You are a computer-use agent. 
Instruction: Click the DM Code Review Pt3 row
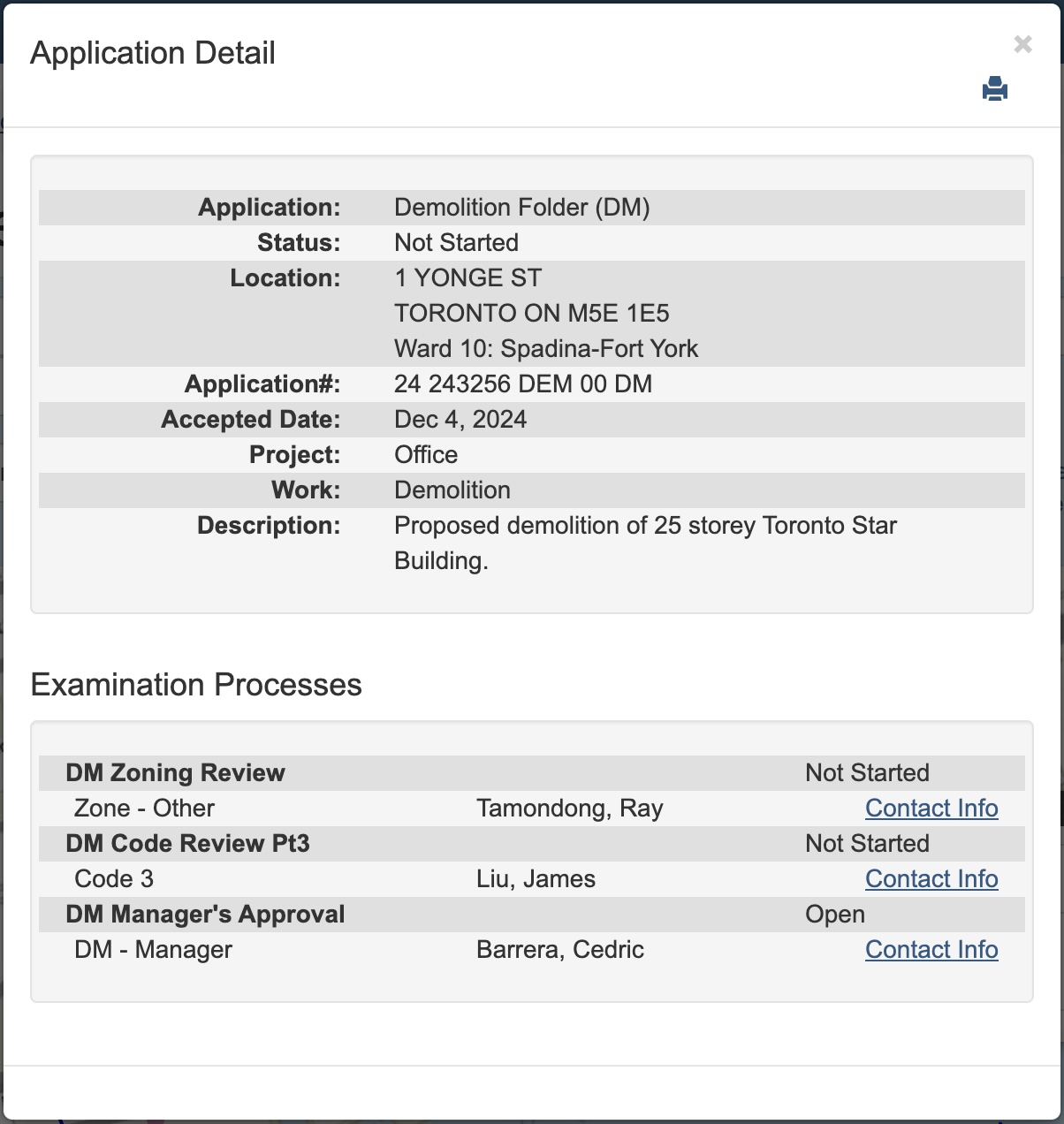point(187,844)
